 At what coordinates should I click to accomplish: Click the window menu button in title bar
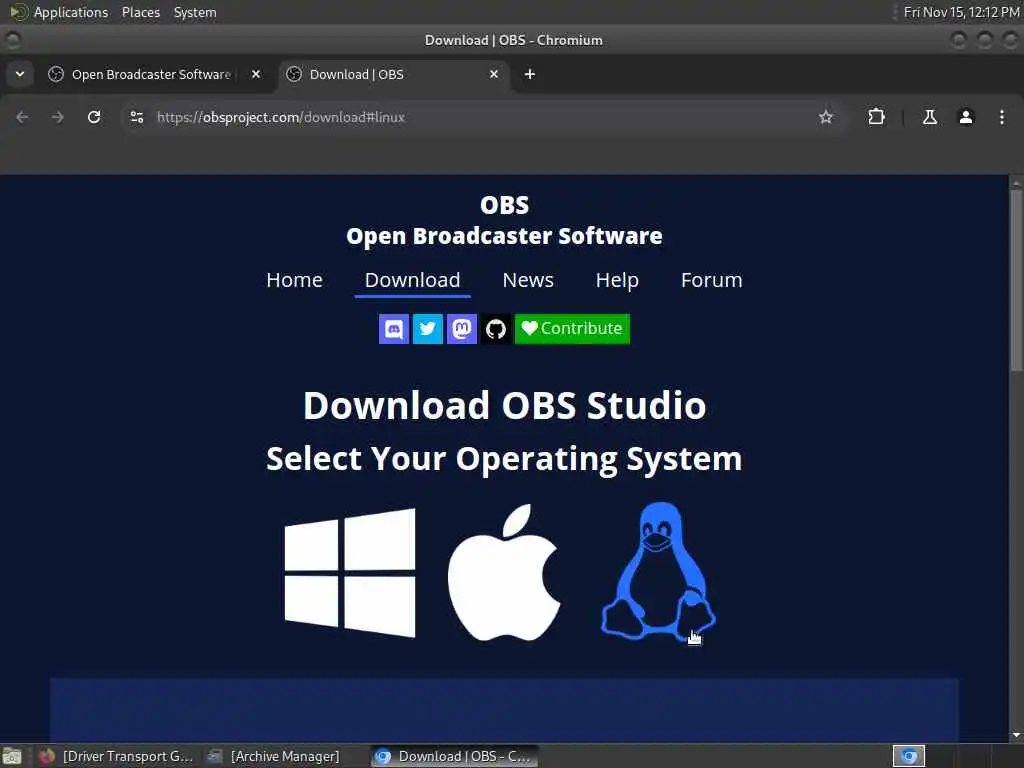(12, 40)
